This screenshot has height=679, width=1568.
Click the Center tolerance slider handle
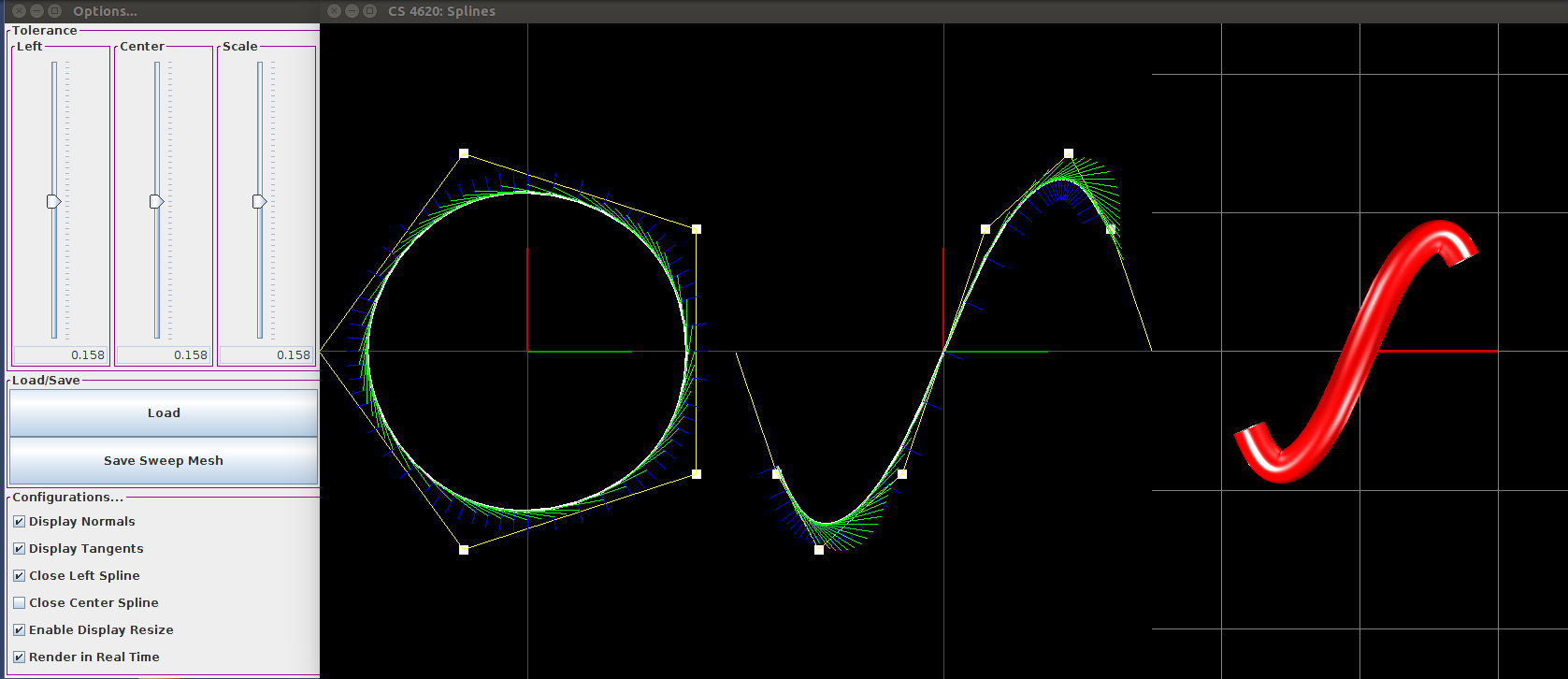(x=157, y=201)
